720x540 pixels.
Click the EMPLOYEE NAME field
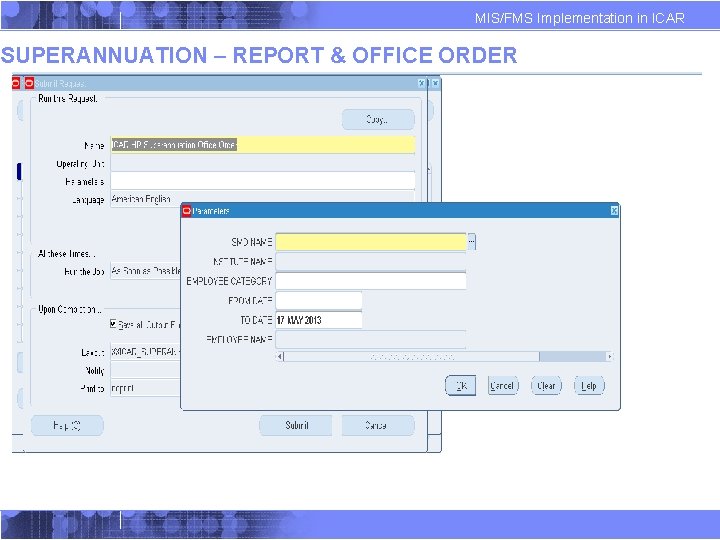(371, 340)
